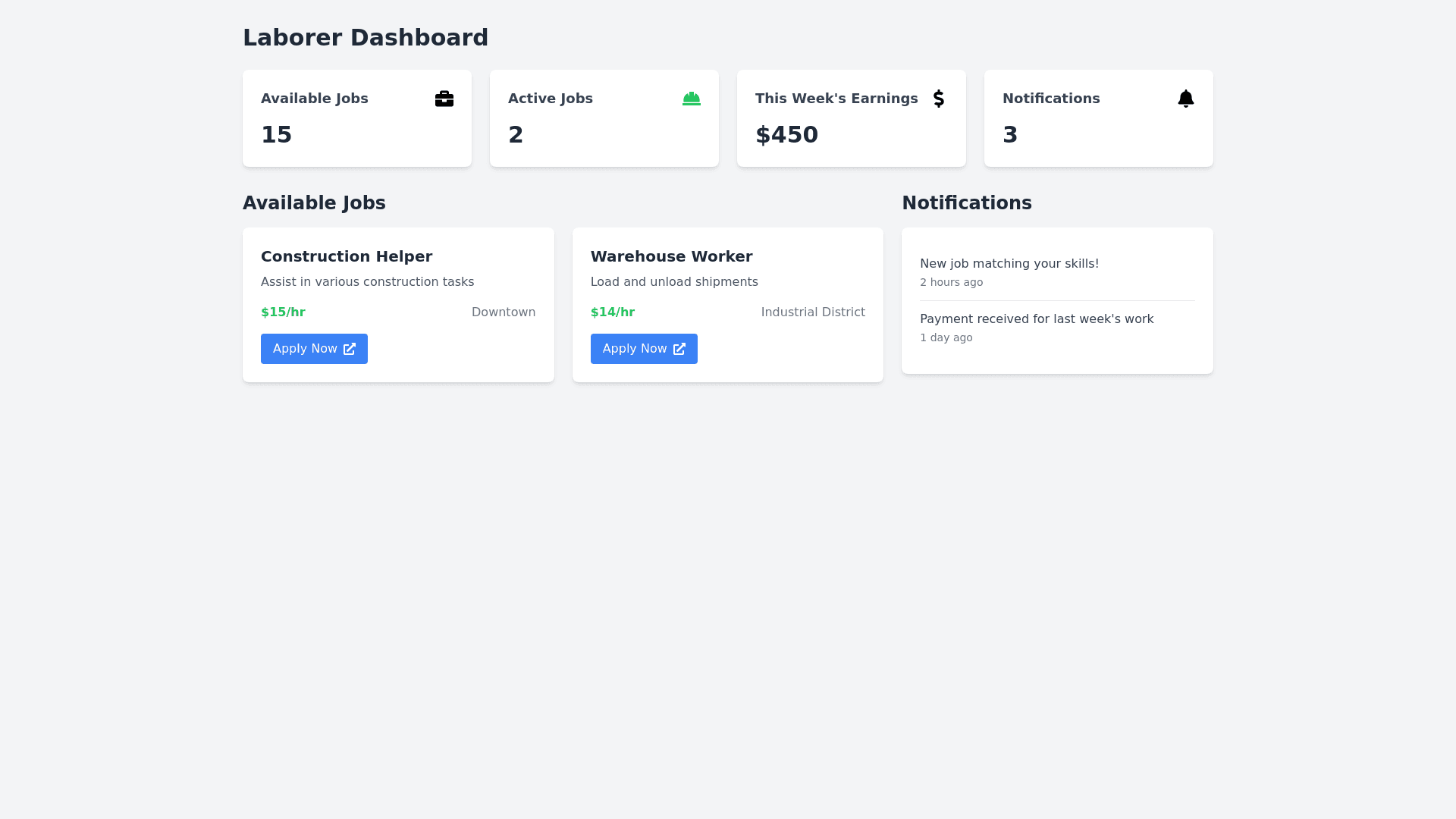Click the Industrial District location text

pos(813,312)
